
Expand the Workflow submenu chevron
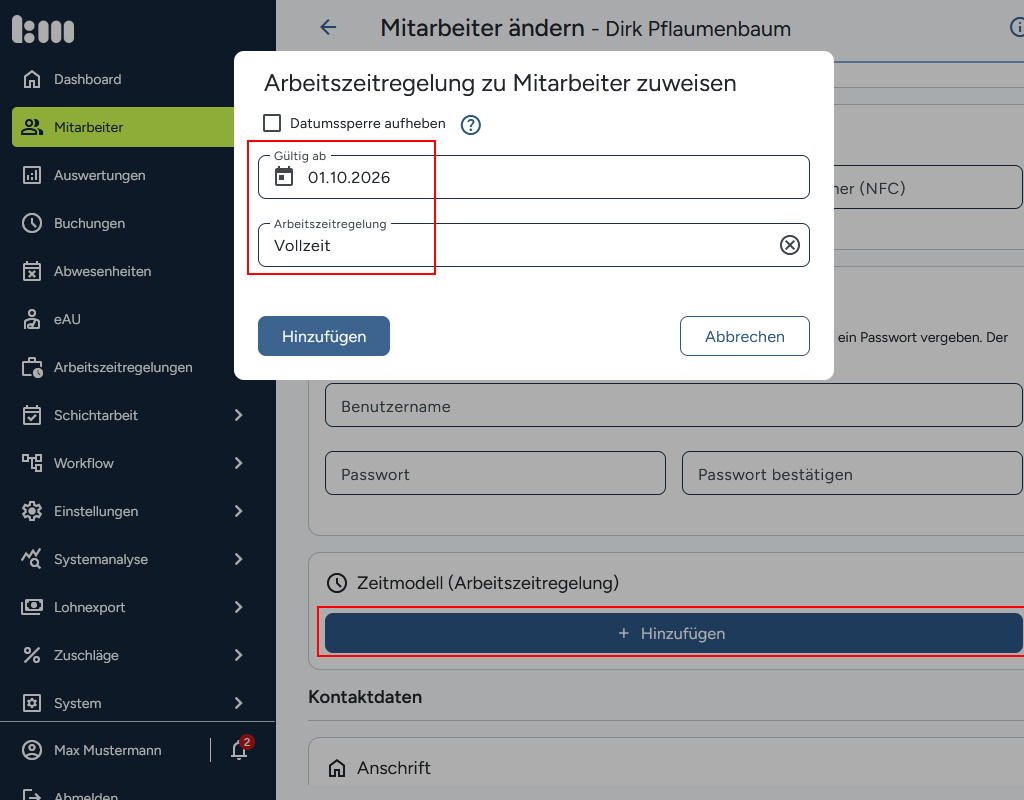pos(238,463)
